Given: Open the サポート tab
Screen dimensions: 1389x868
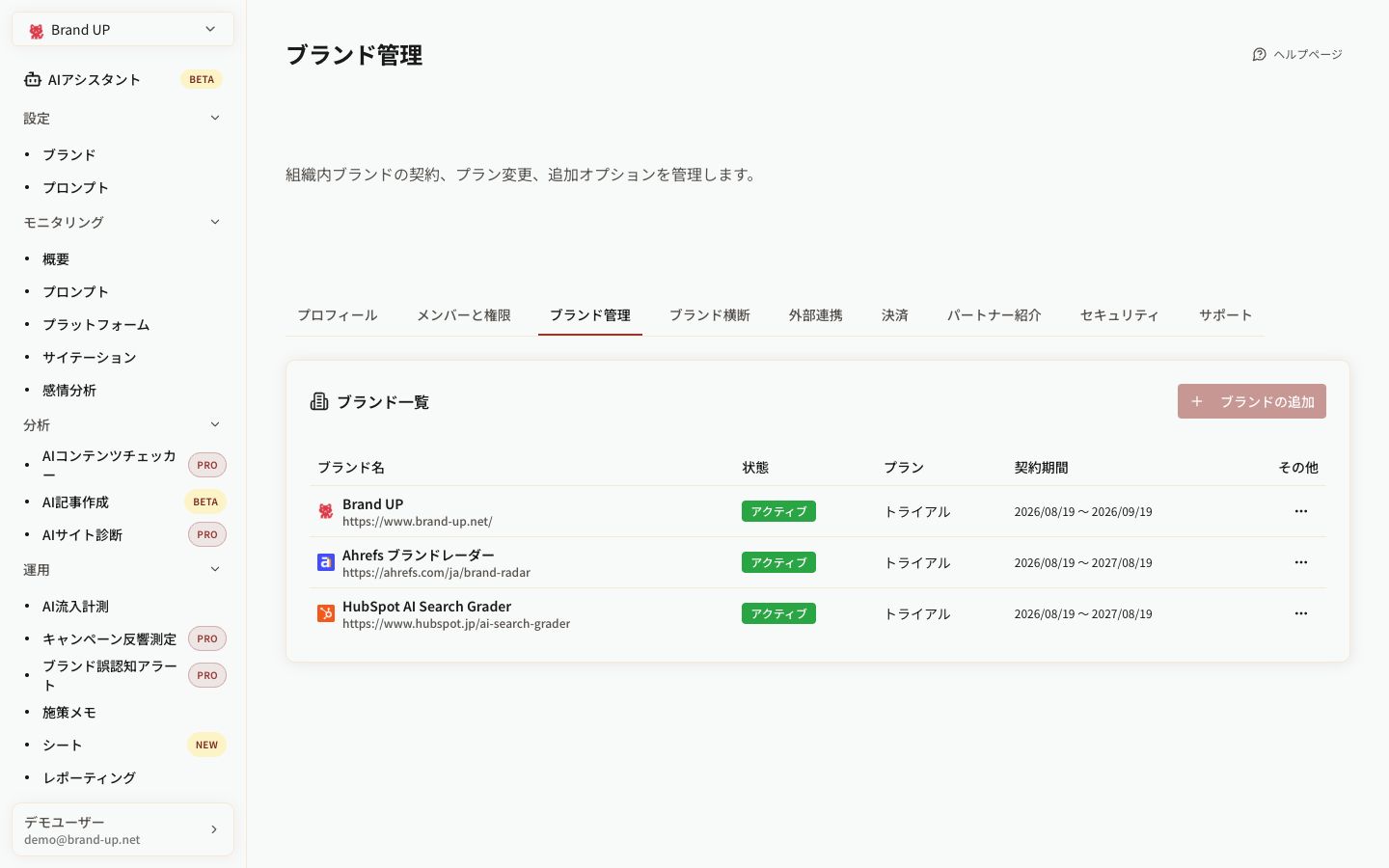Looking at the screenshot, I should click(x=1226, y=315).
